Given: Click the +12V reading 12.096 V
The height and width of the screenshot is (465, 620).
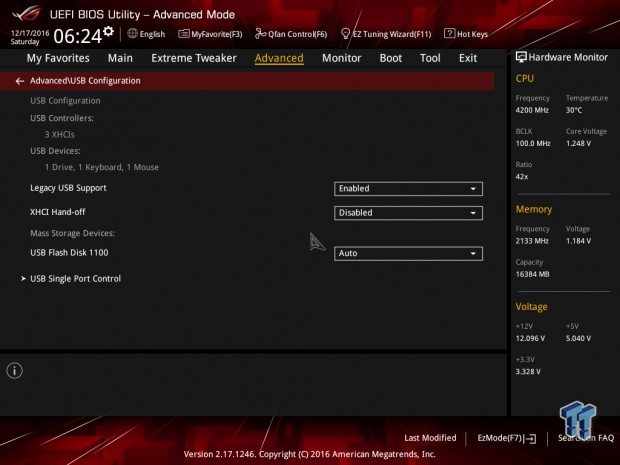Looking at the screenshot, I should point(530,338).
